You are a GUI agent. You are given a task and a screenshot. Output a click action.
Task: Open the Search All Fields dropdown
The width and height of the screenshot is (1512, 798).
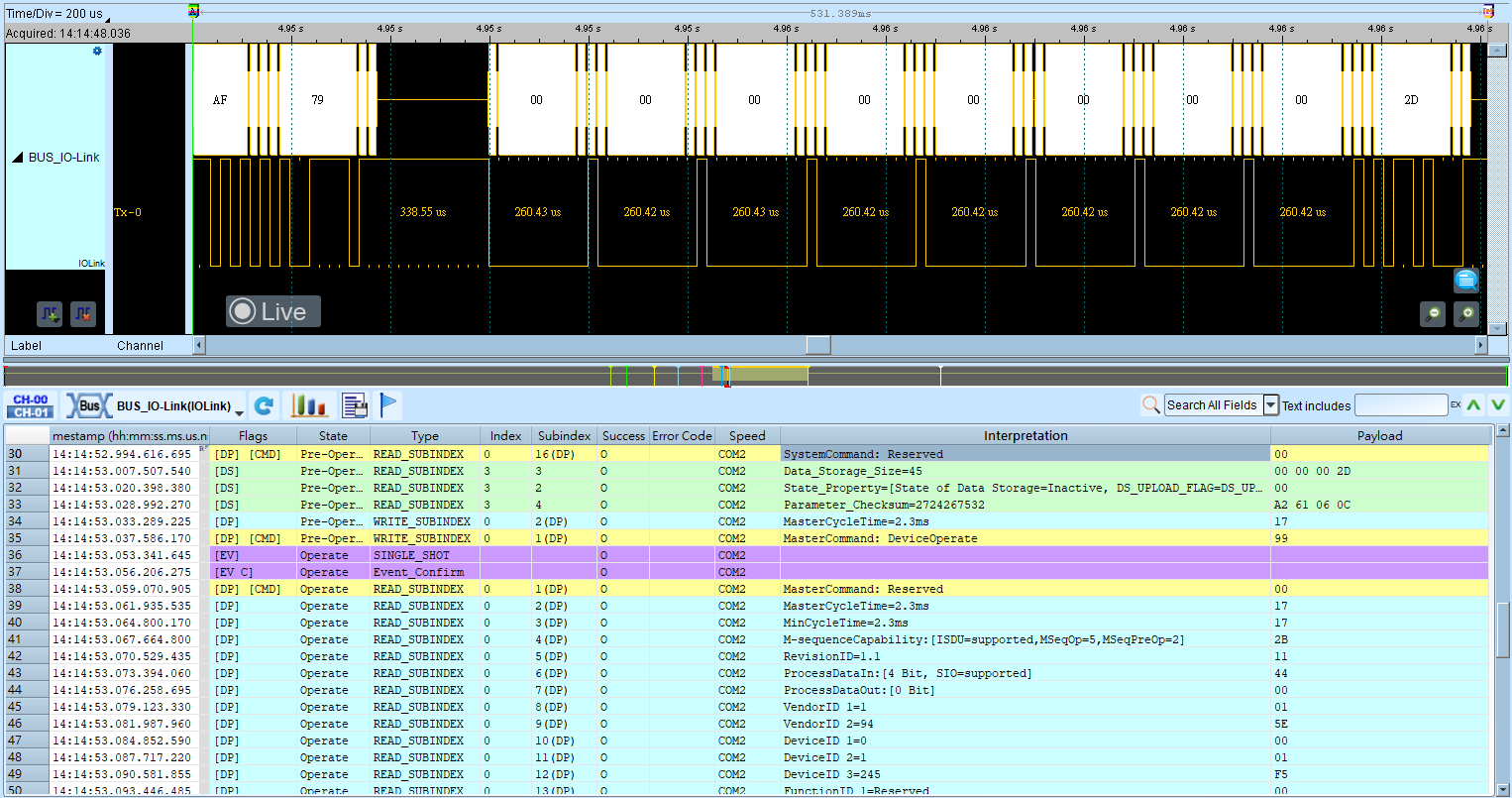[1271, 405]
